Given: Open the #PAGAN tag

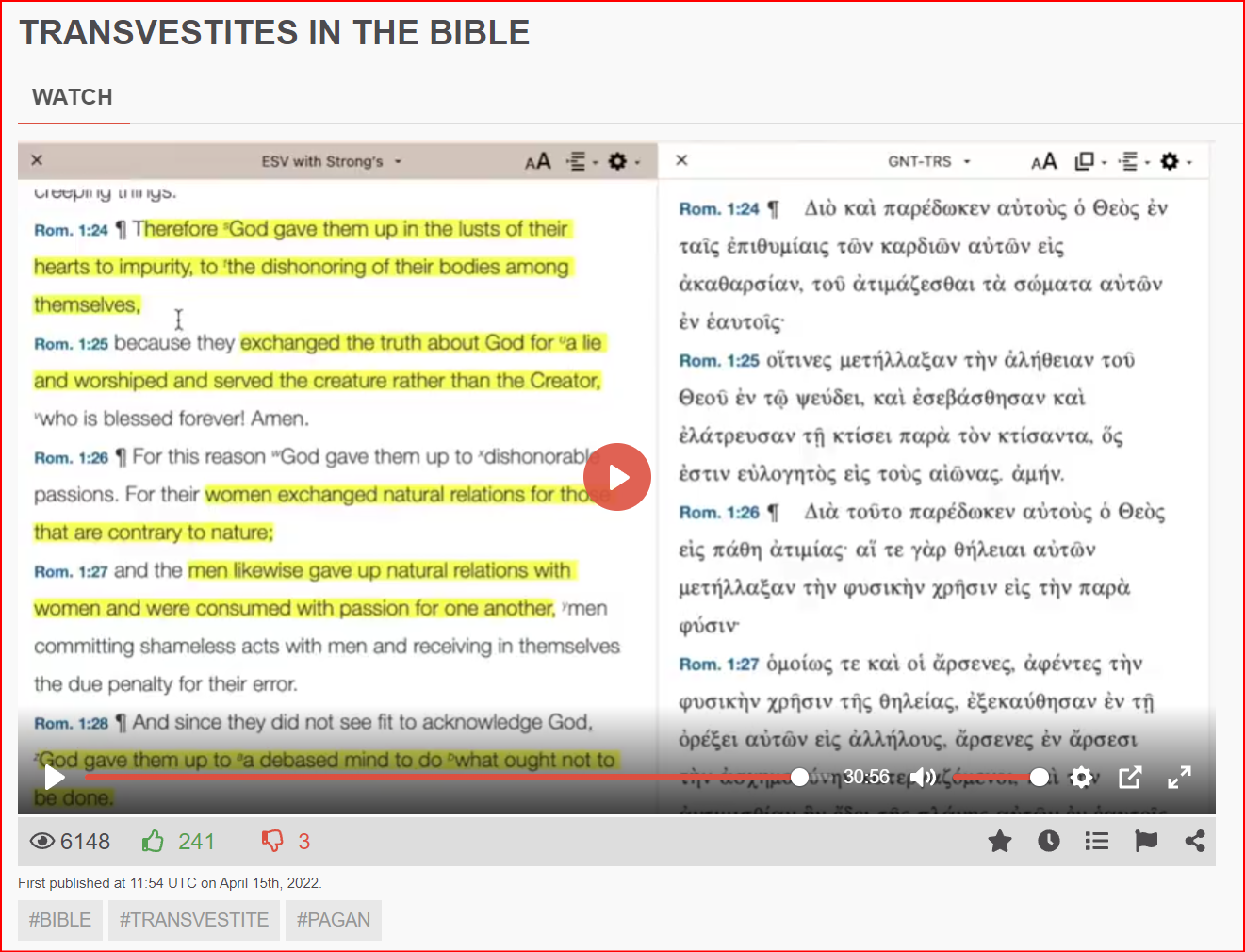Looking at the screenshot, I should tap(334, 920).
